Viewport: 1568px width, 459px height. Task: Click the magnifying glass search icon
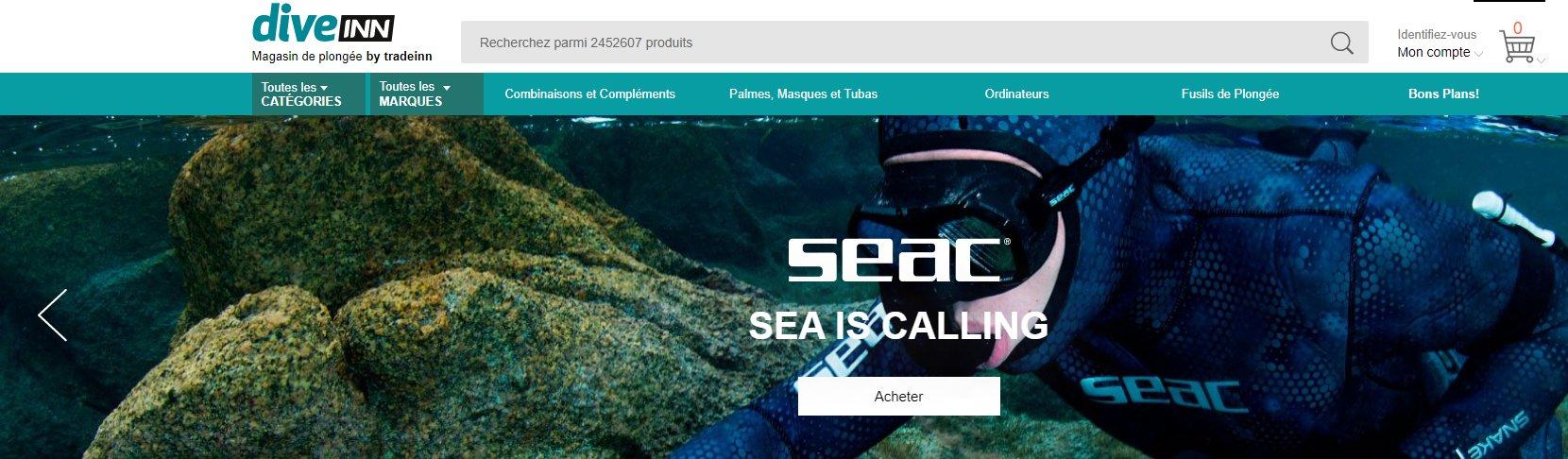pos(1341,42)
